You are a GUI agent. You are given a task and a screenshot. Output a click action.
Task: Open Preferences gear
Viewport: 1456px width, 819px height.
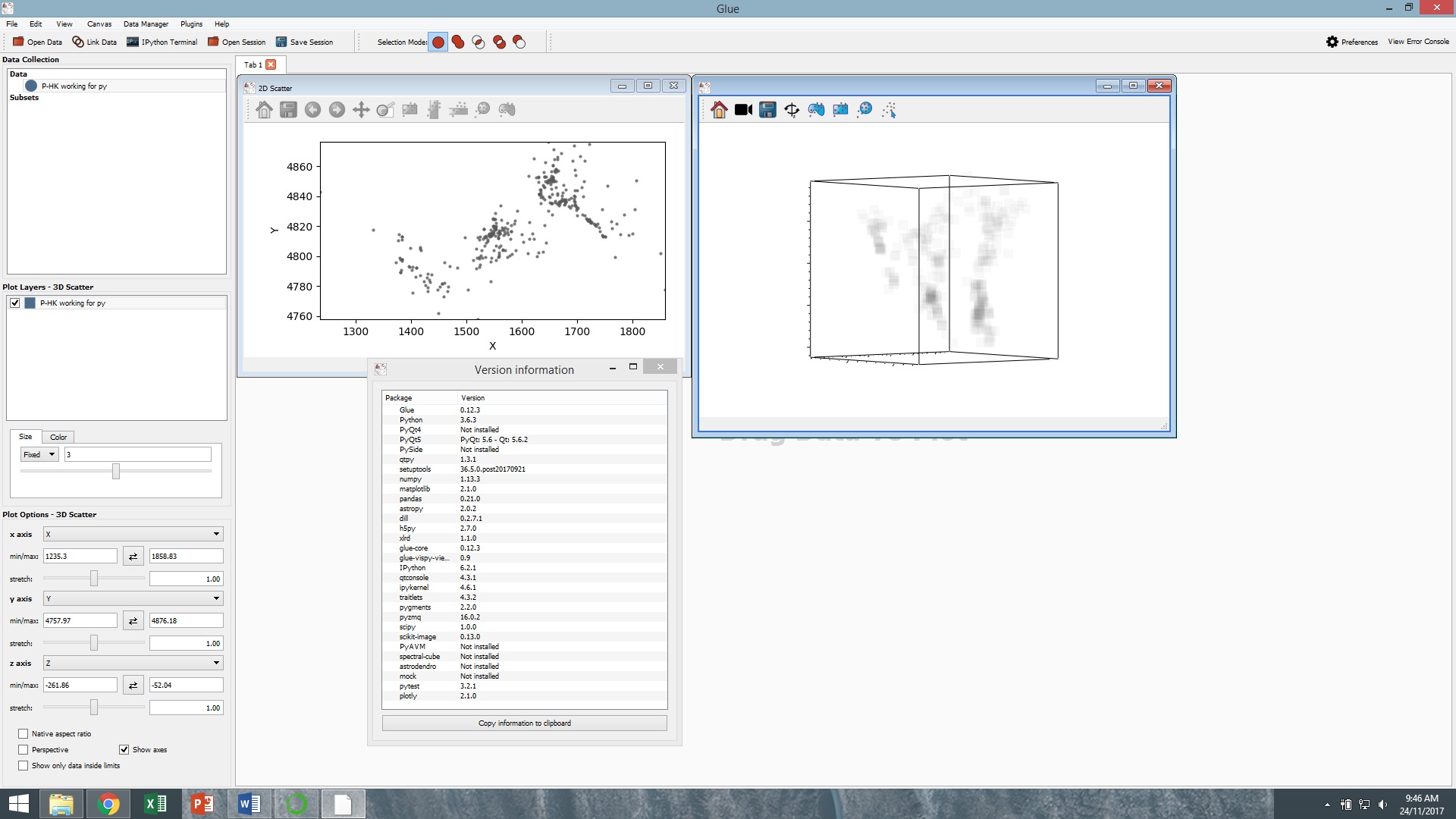[x=1351, y=42]
